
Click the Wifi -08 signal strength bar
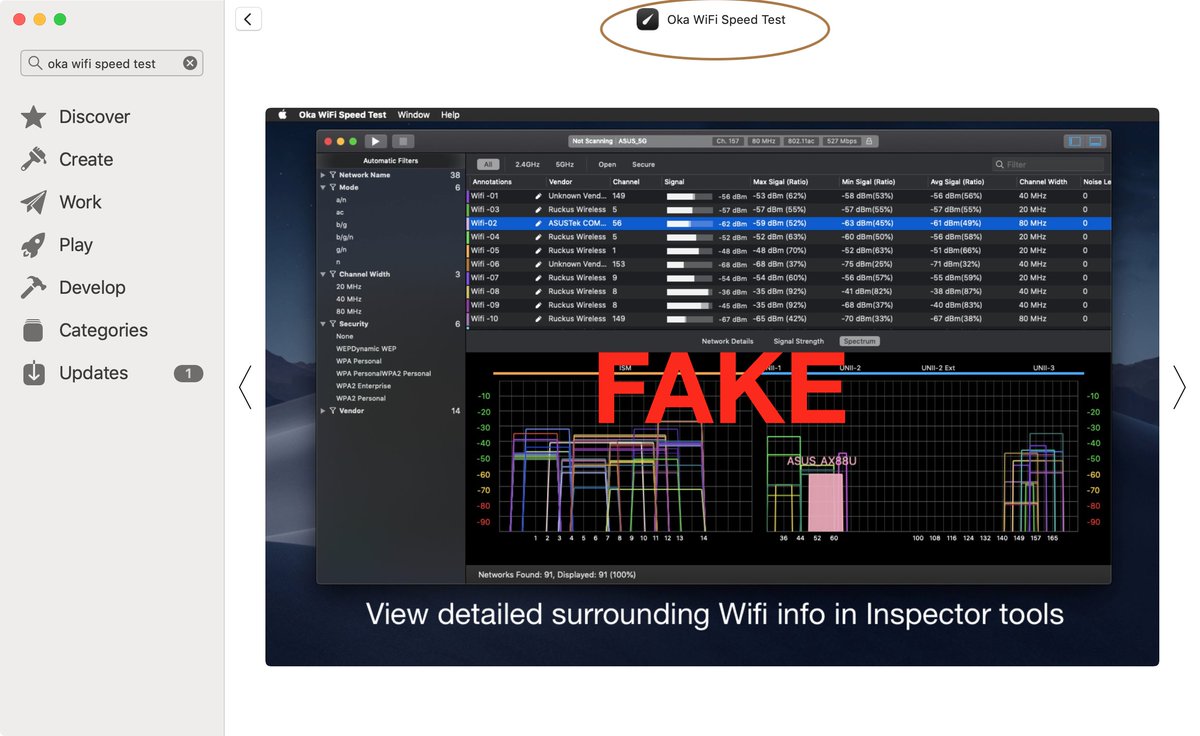[689, 292]
